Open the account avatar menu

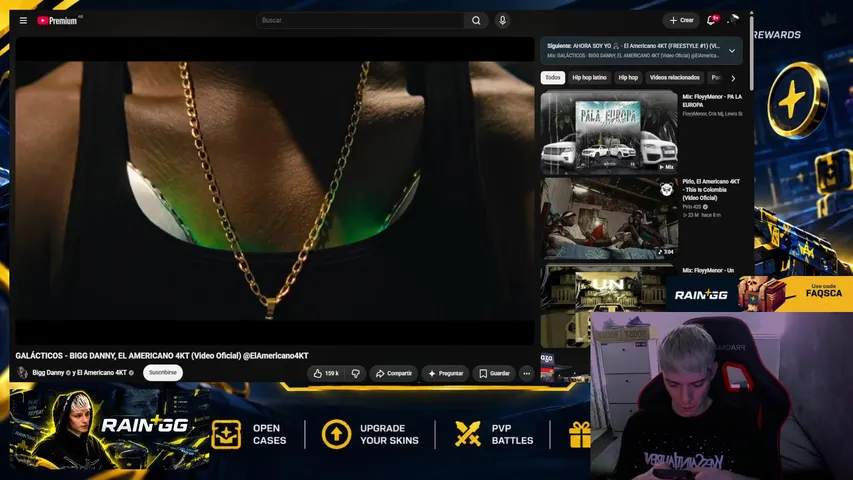coord(733,20)
